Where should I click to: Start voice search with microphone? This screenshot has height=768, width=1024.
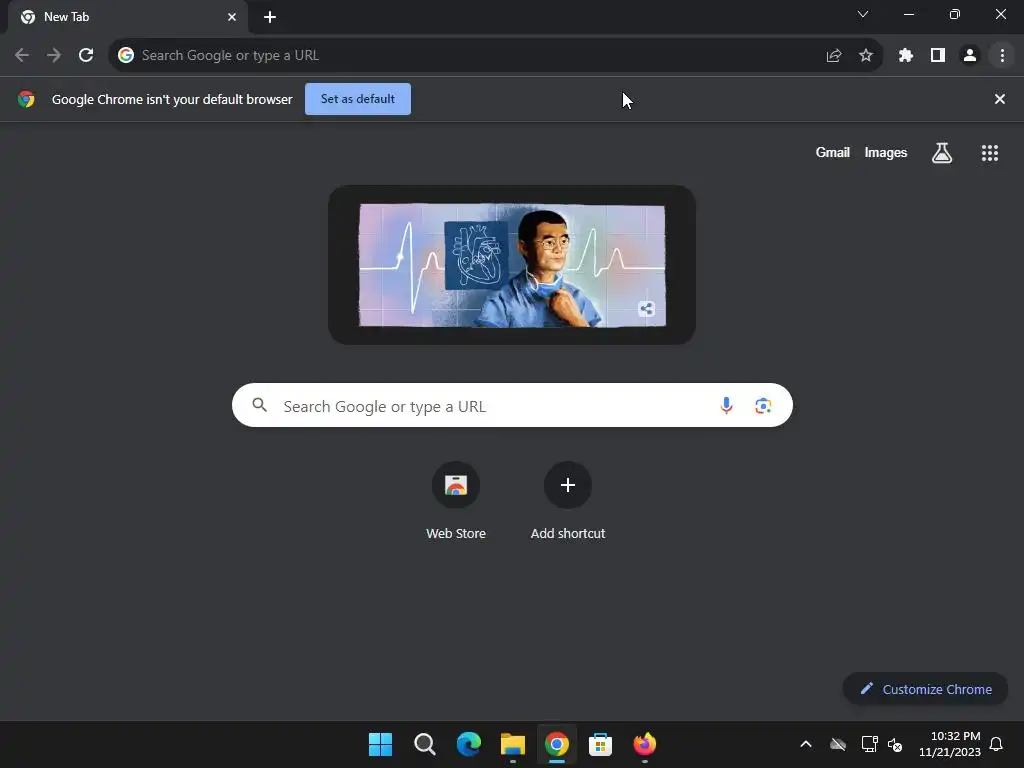point(726,406)
